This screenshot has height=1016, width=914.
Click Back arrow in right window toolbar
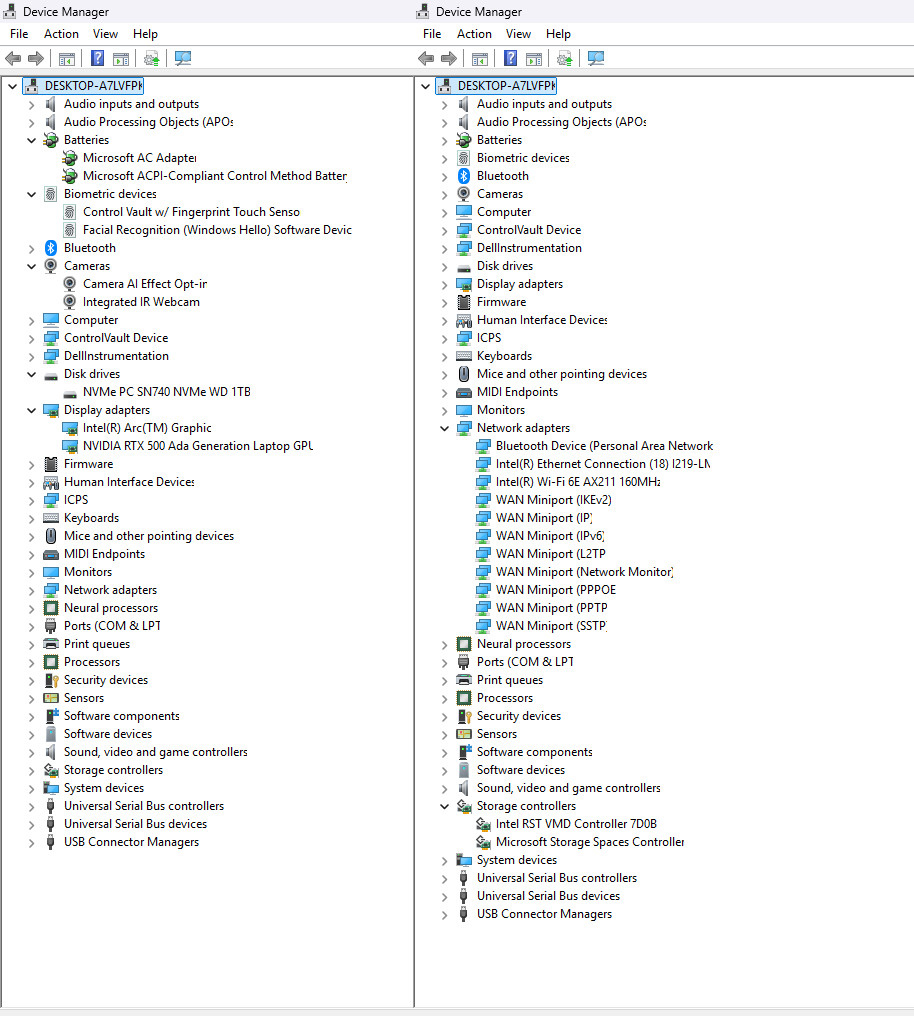coord(426,58)
